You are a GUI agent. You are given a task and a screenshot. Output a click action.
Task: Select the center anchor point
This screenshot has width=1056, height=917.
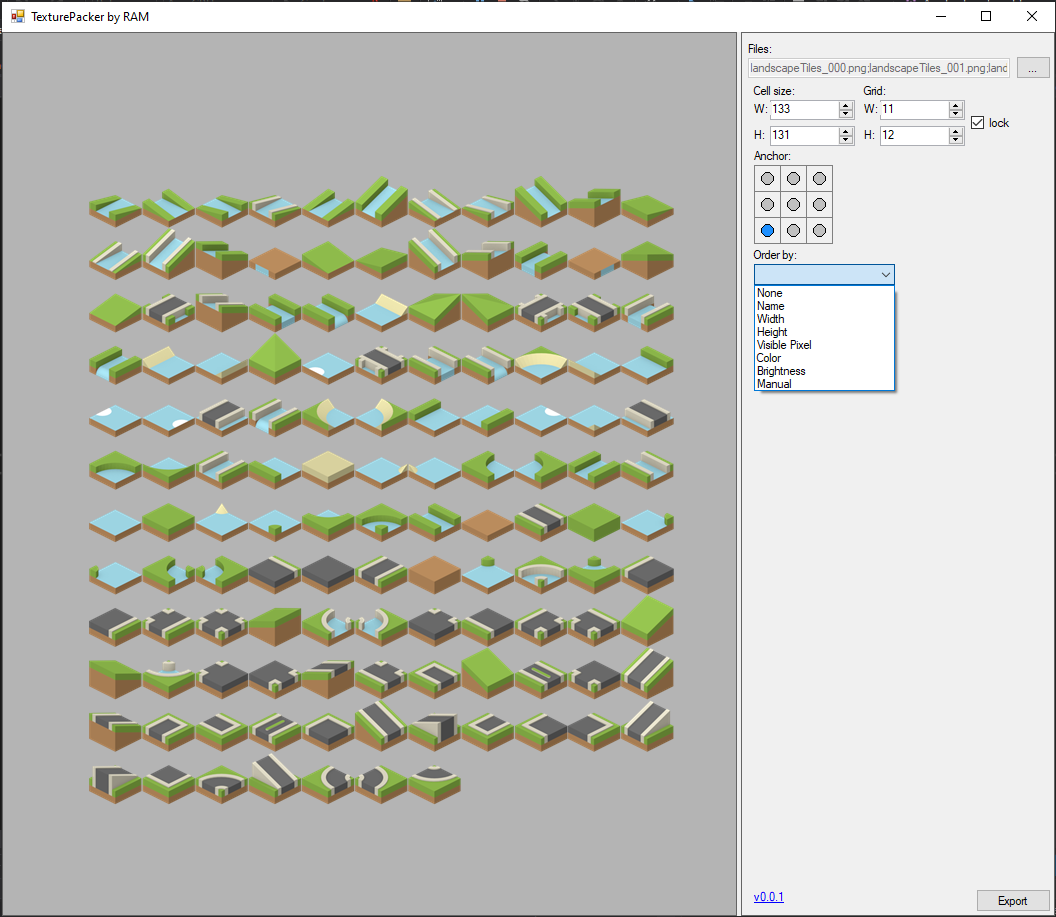point(793,204)
